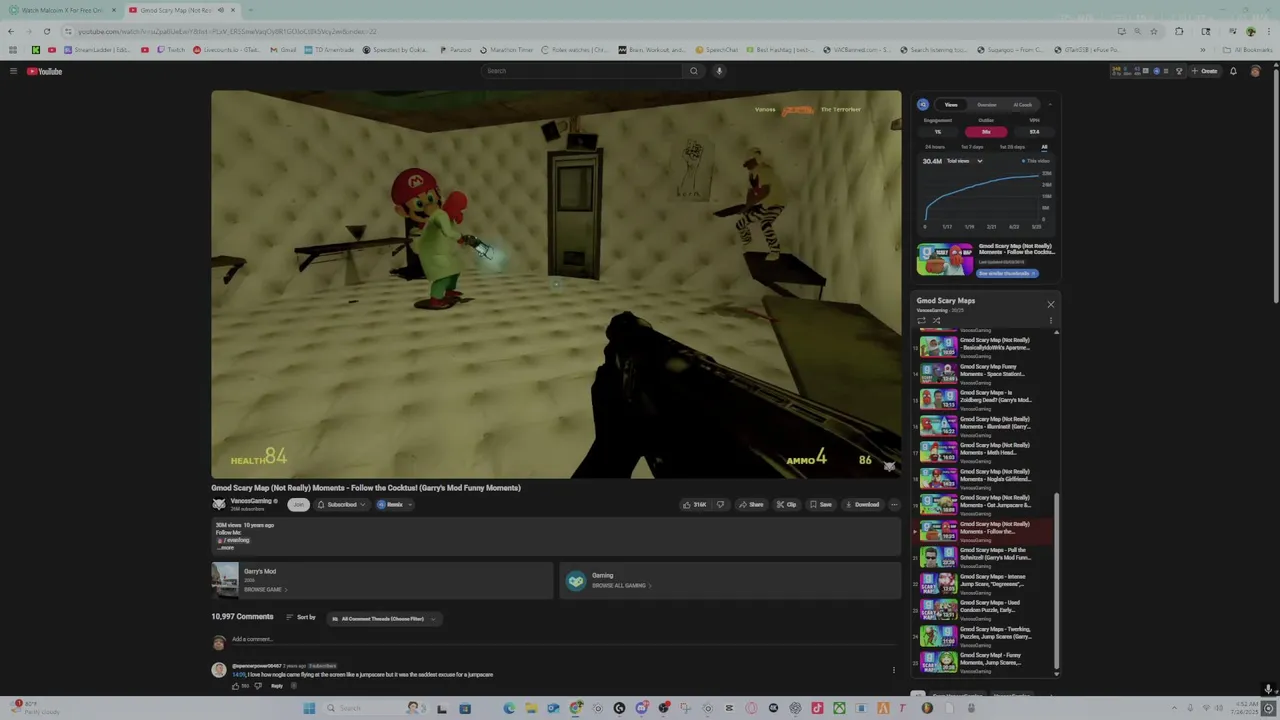Open the account avatar menu
Screen dimensions: 1280x720
(1255, 71)
